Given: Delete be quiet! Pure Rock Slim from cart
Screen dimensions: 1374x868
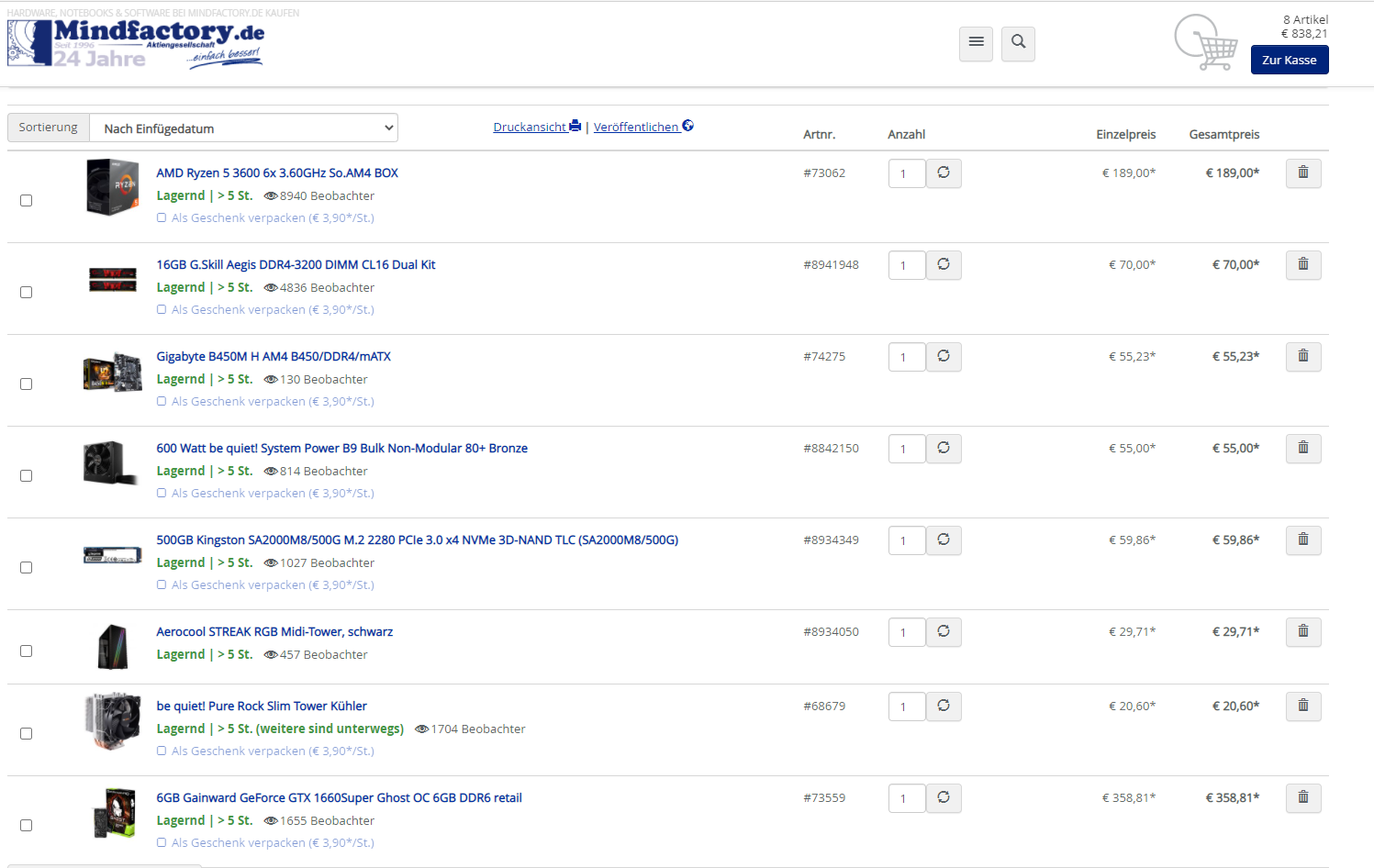Looking at the screenshot, I should pos(1302,706).
